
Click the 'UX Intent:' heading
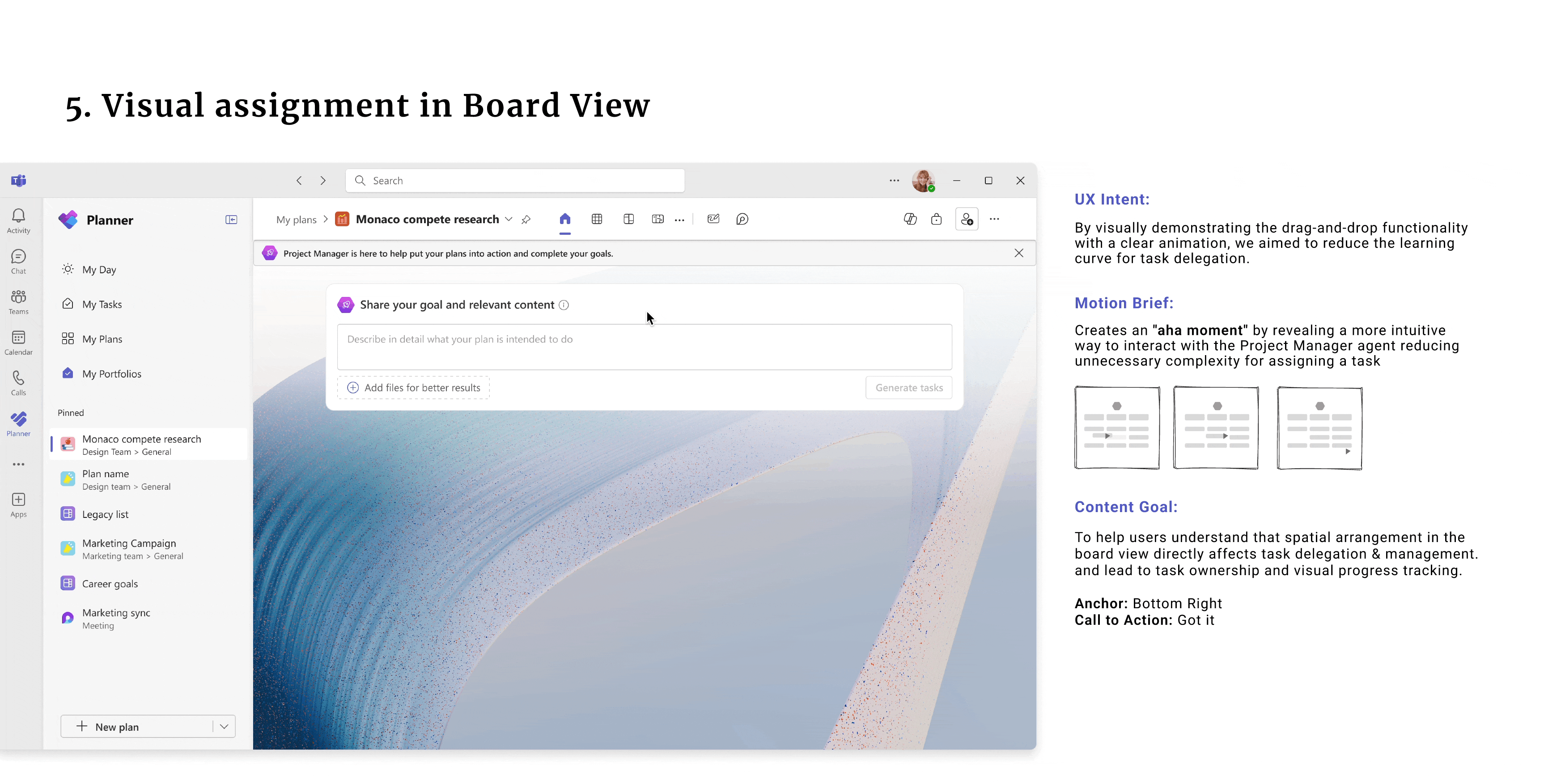tap(1112, 199)
